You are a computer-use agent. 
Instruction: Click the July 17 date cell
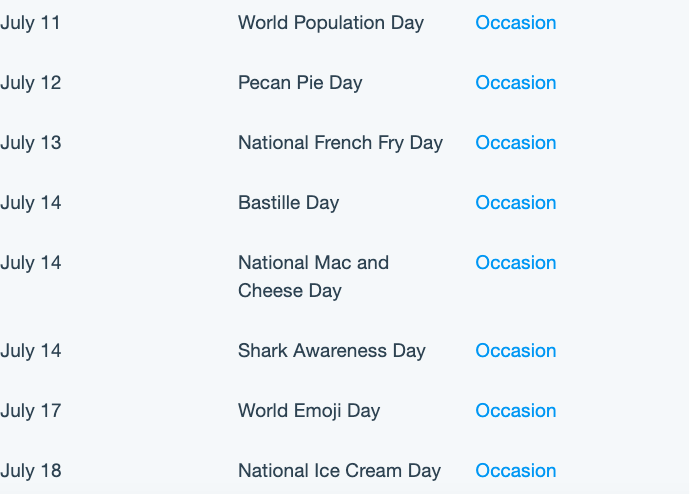[30, 411]
